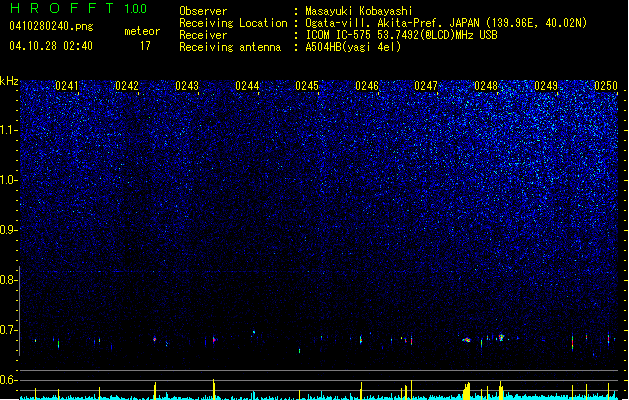The width and height of the screenshot is (629, 400).
Task: Click the 0245 time marker
Action: pos(307,86)
